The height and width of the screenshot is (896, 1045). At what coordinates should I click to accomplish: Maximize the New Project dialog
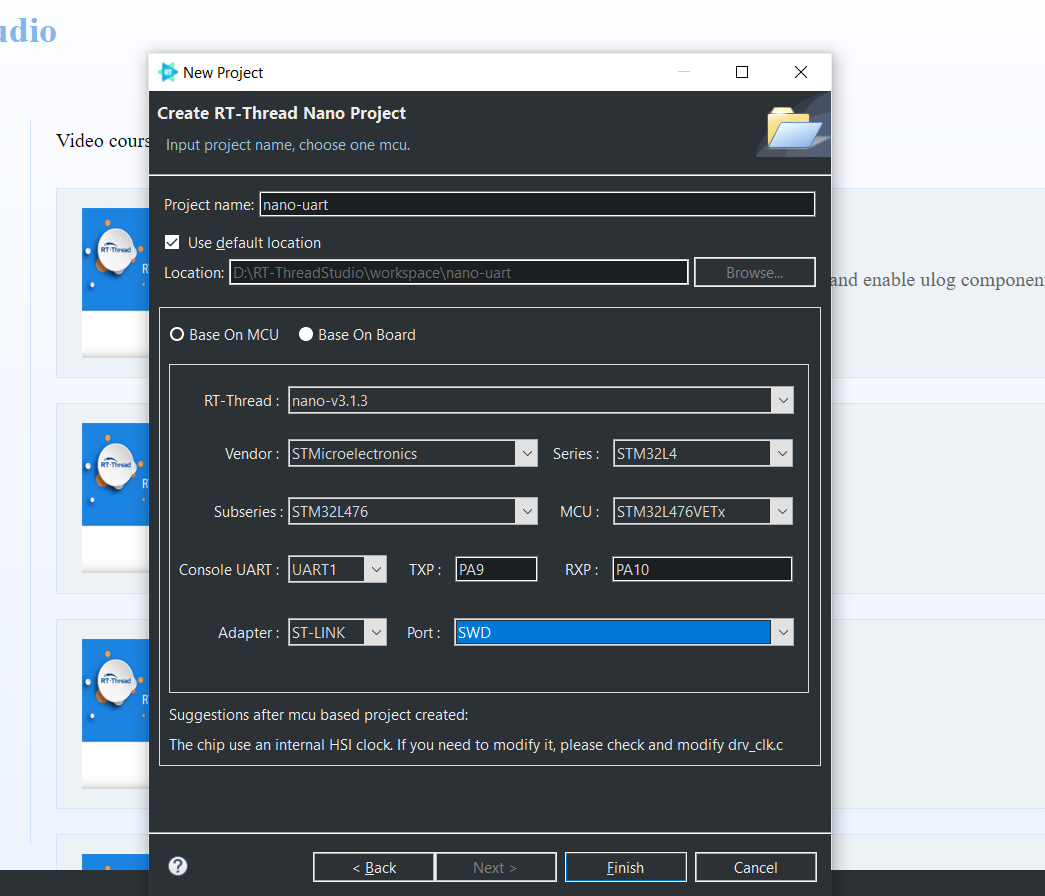(x=742, y=72)
